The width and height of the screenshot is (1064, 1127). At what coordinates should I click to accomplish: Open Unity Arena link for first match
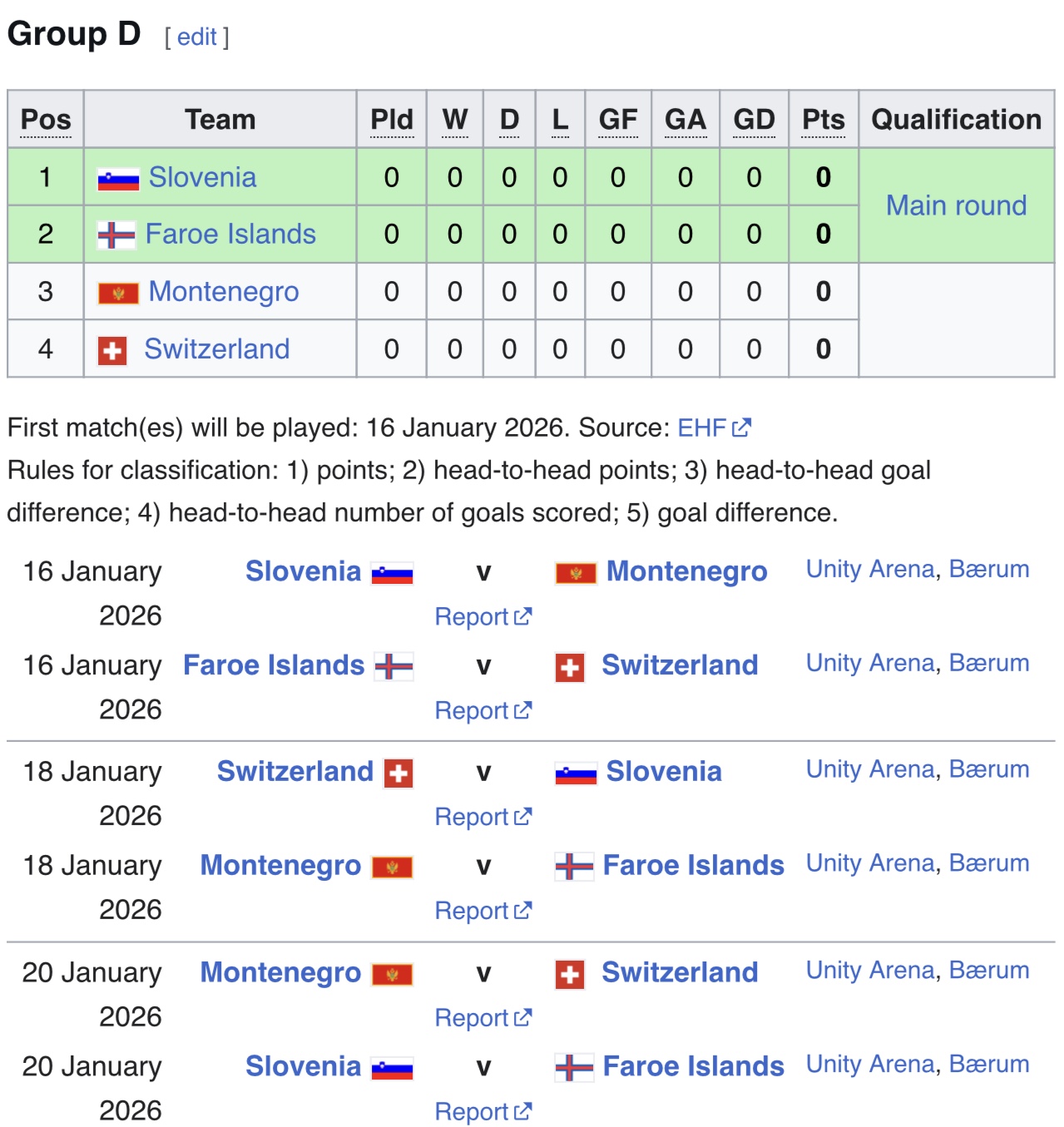click(870, 570)
